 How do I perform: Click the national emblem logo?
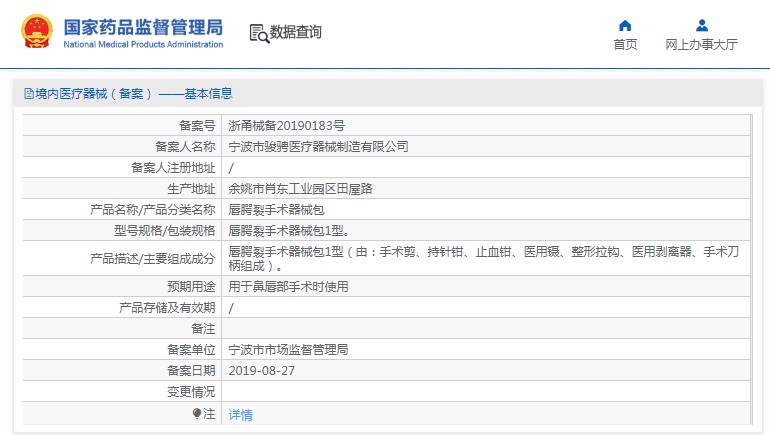pos(36,31)
